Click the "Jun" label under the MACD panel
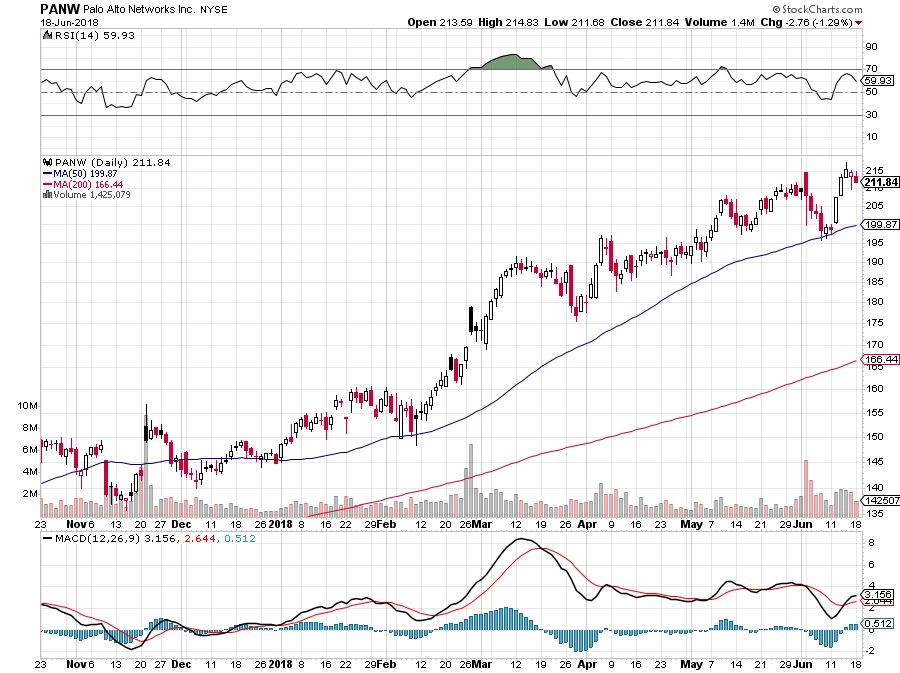Screen dimensions: 900x673 (803, 664)
